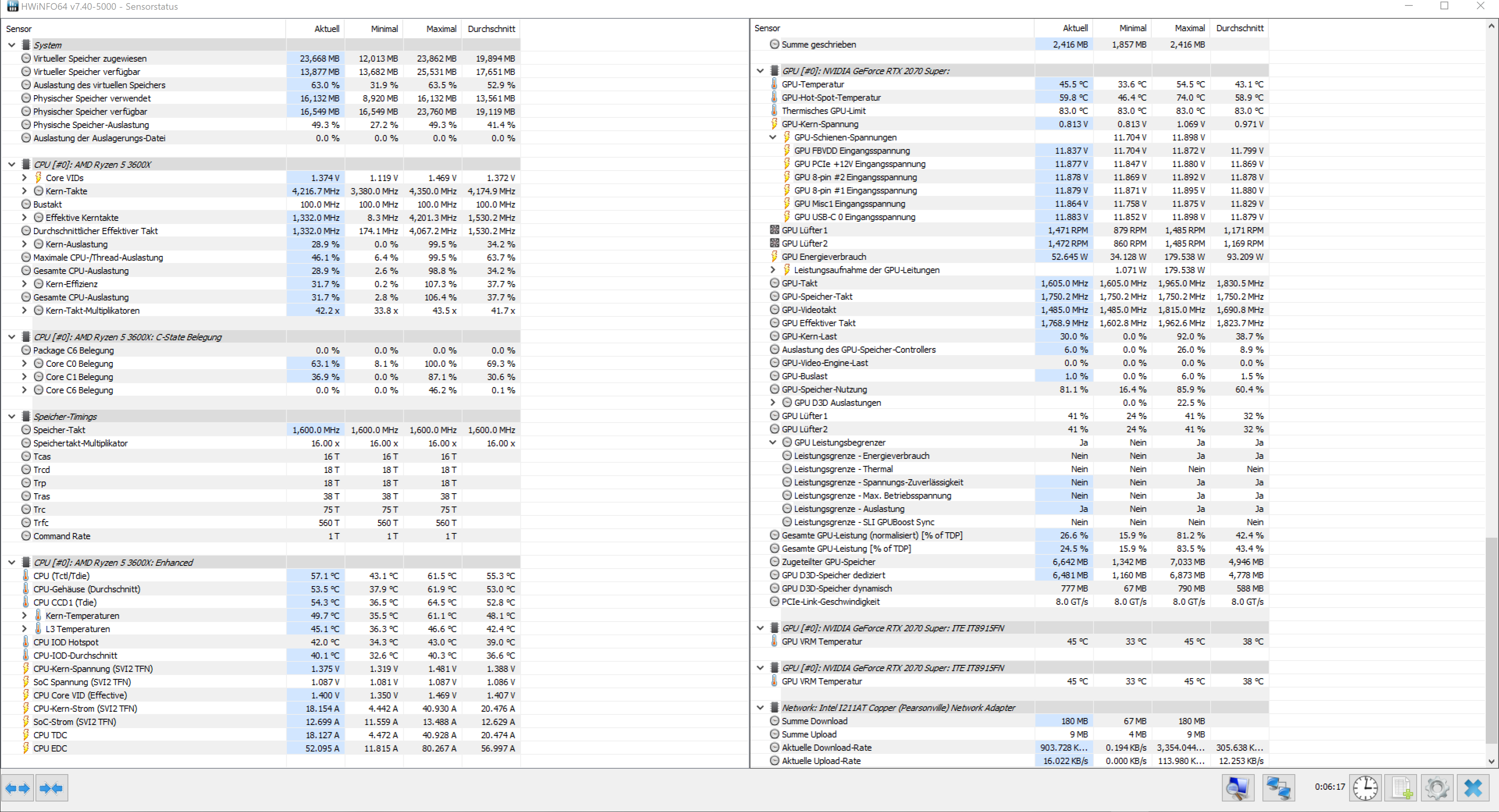Expand the Kern-Temperaturen row
Screen dimensions: 1499x812
click(24, 615)
